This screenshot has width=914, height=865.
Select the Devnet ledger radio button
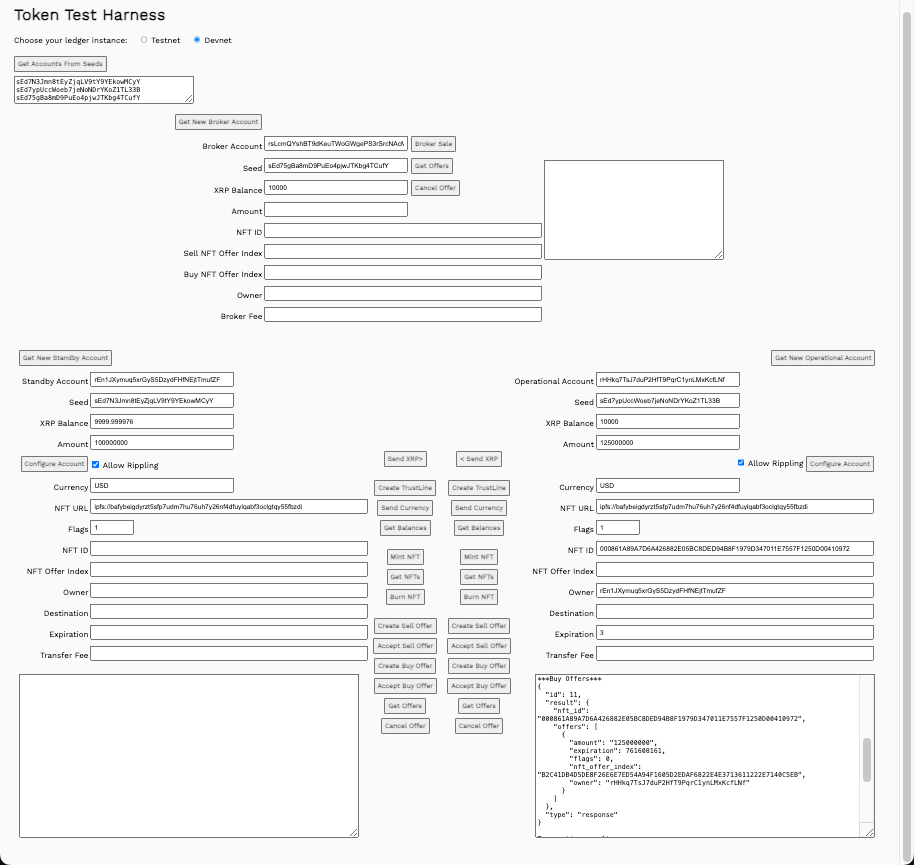click(197, 40)
